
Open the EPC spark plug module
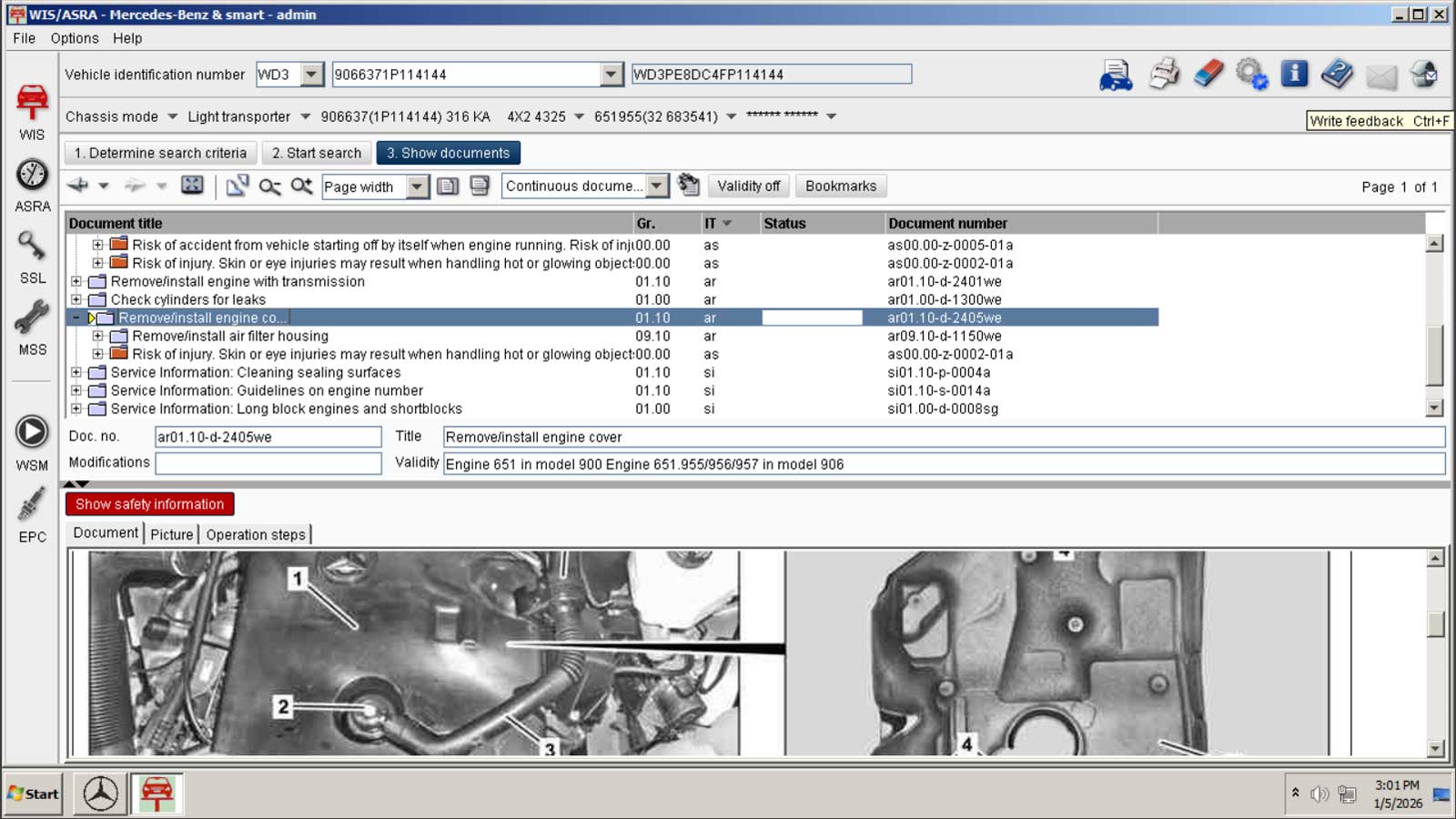[32, 505]
